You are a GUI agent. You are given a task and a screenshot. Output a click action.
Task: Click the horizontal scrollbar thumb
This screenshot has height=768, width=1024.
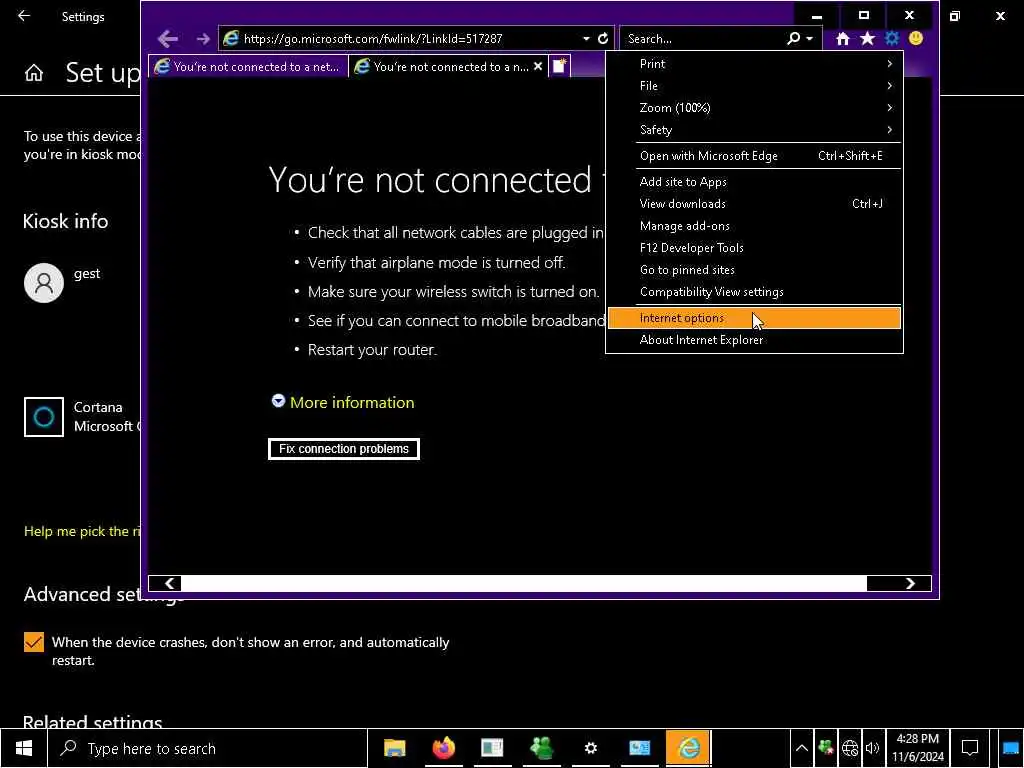[x=524, y=583]
